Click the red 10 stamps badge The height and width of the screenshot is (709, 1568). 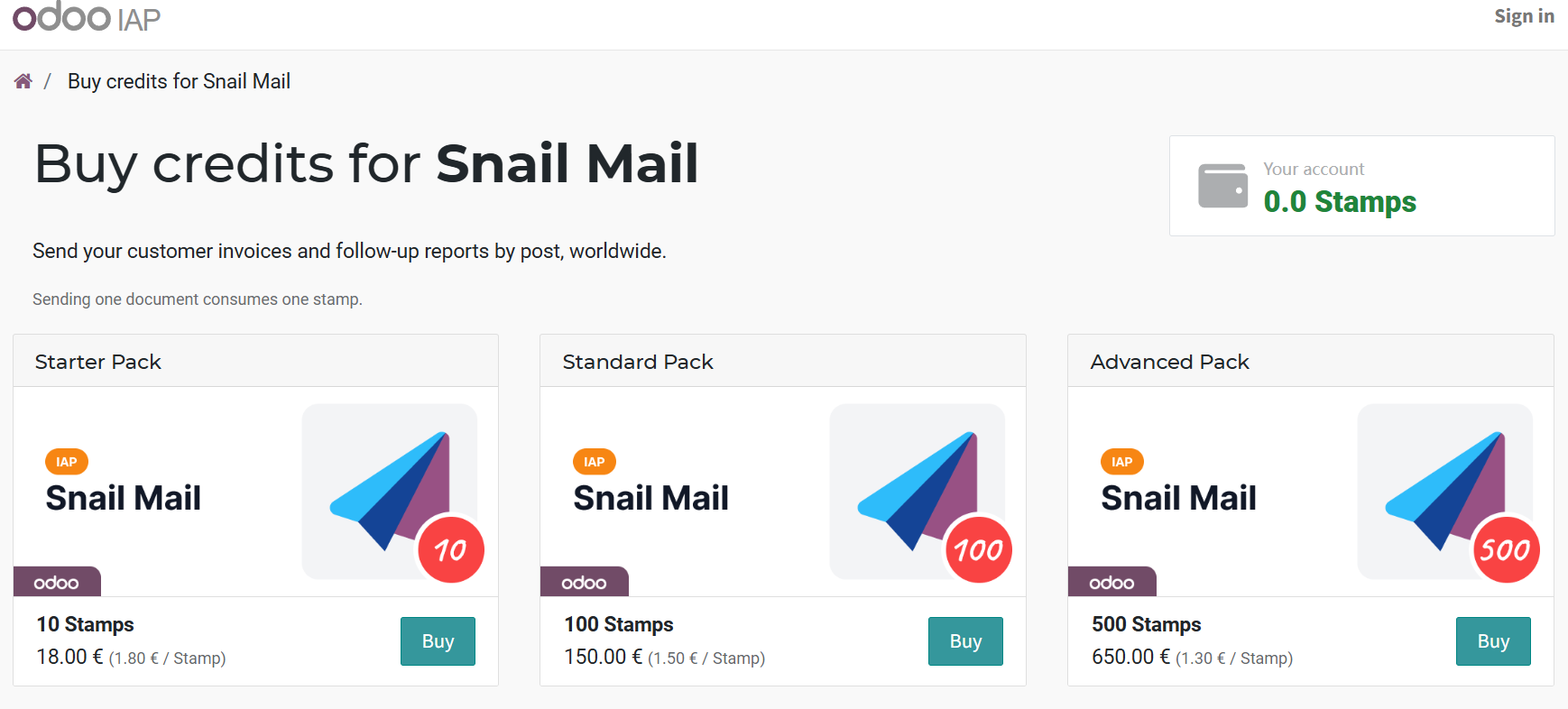(x=451, y=549)
